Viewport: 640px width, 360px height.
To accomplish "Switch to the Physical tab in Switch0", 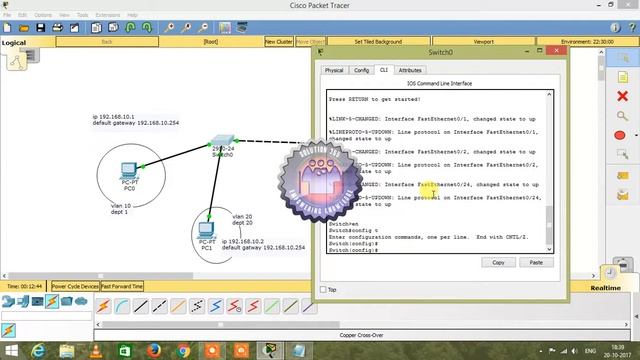I will tap(334, 70).
